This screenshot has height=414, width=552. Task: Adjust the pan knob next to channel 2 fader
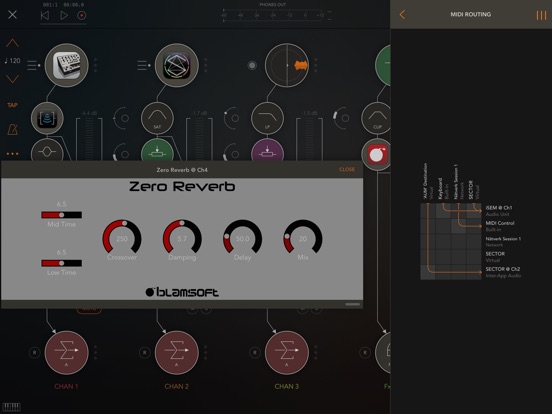point(232,118)
